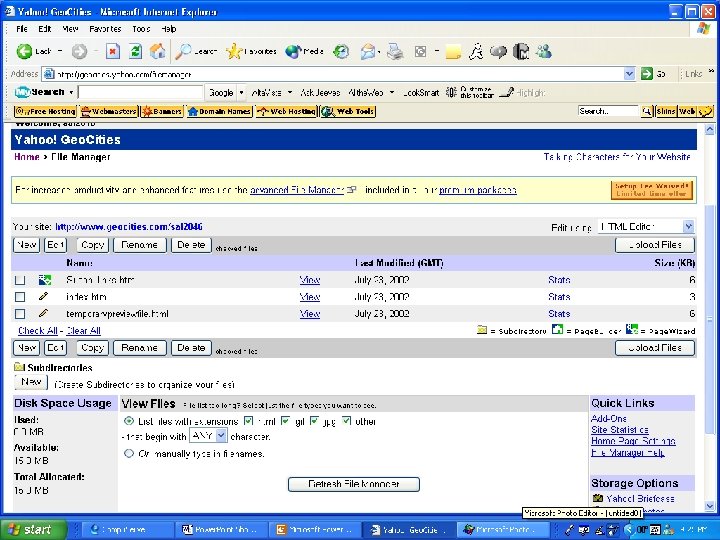Click the Refresh File Manager button
The height and width of the screenshot is (540, 720).
click(x=354, y=484)
